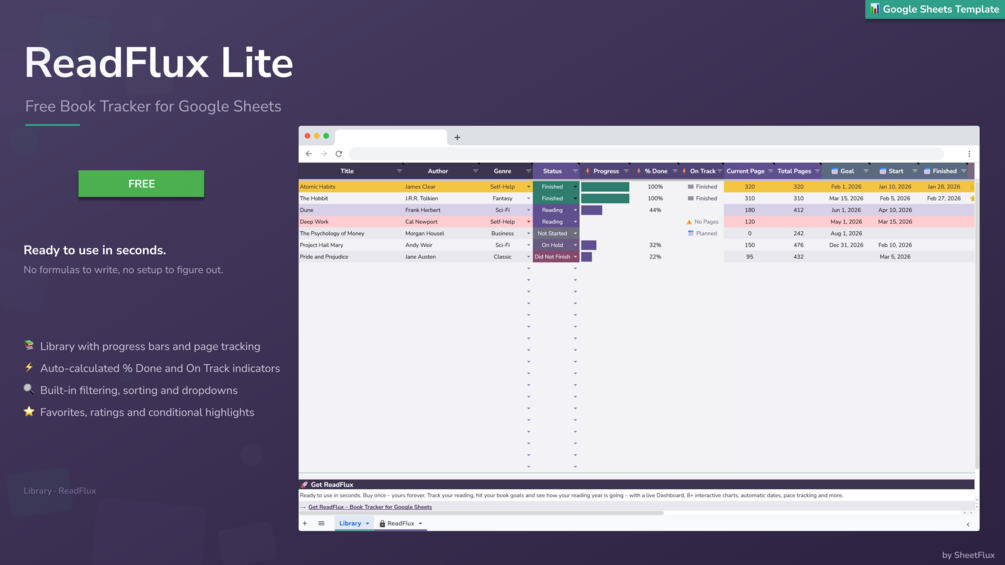Click the browser forward arrow
Viewport: 1005px width, 565px height.
click(x=324, y=154)
